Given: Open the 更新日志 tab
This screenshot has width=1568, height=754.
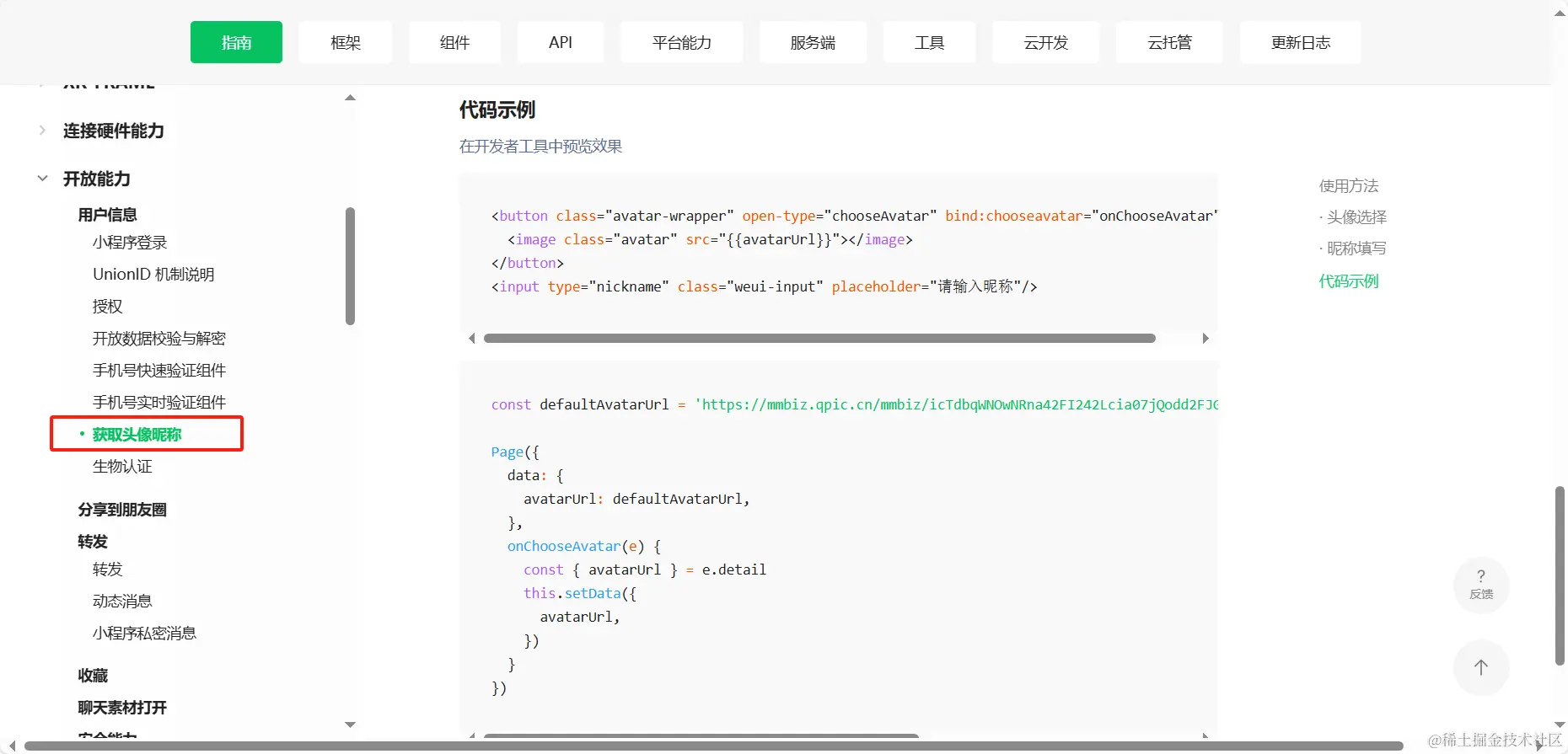Looking at the screenshot, I should tap(1301, 42).
